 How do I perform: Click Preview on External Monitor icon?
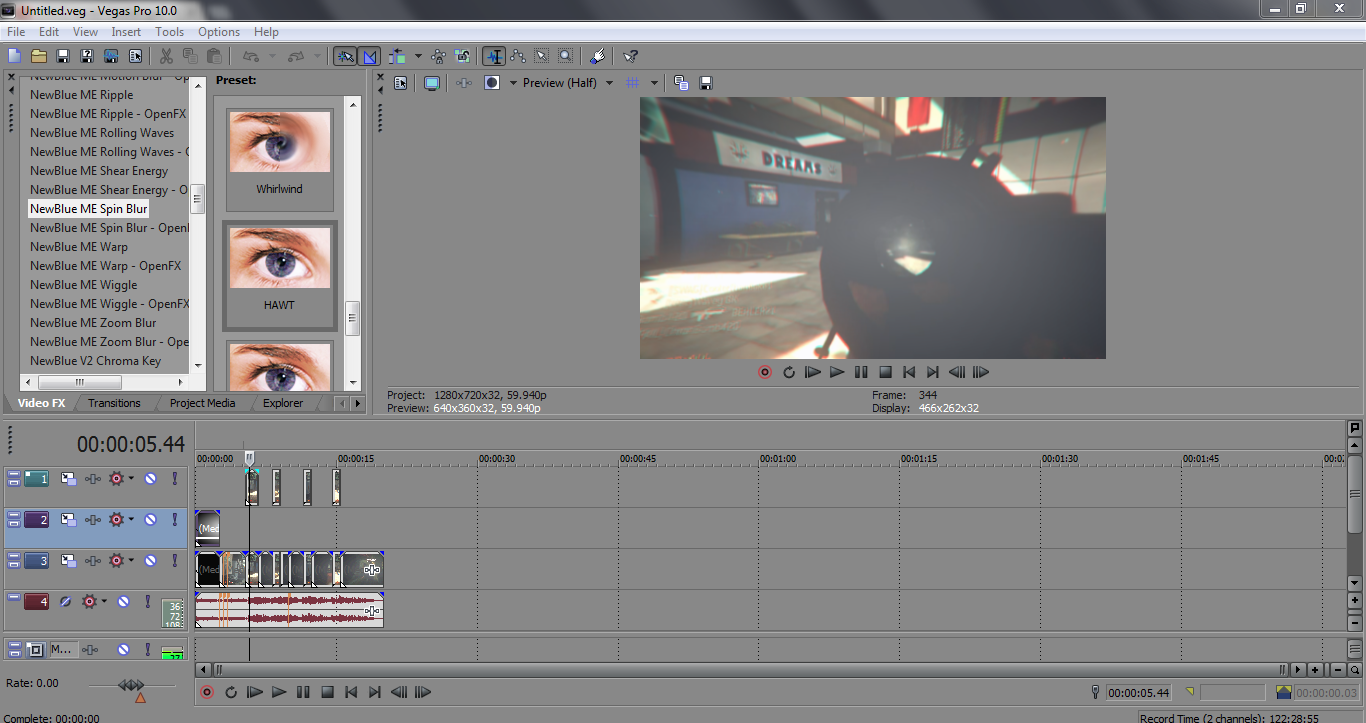tap(431, 83)
